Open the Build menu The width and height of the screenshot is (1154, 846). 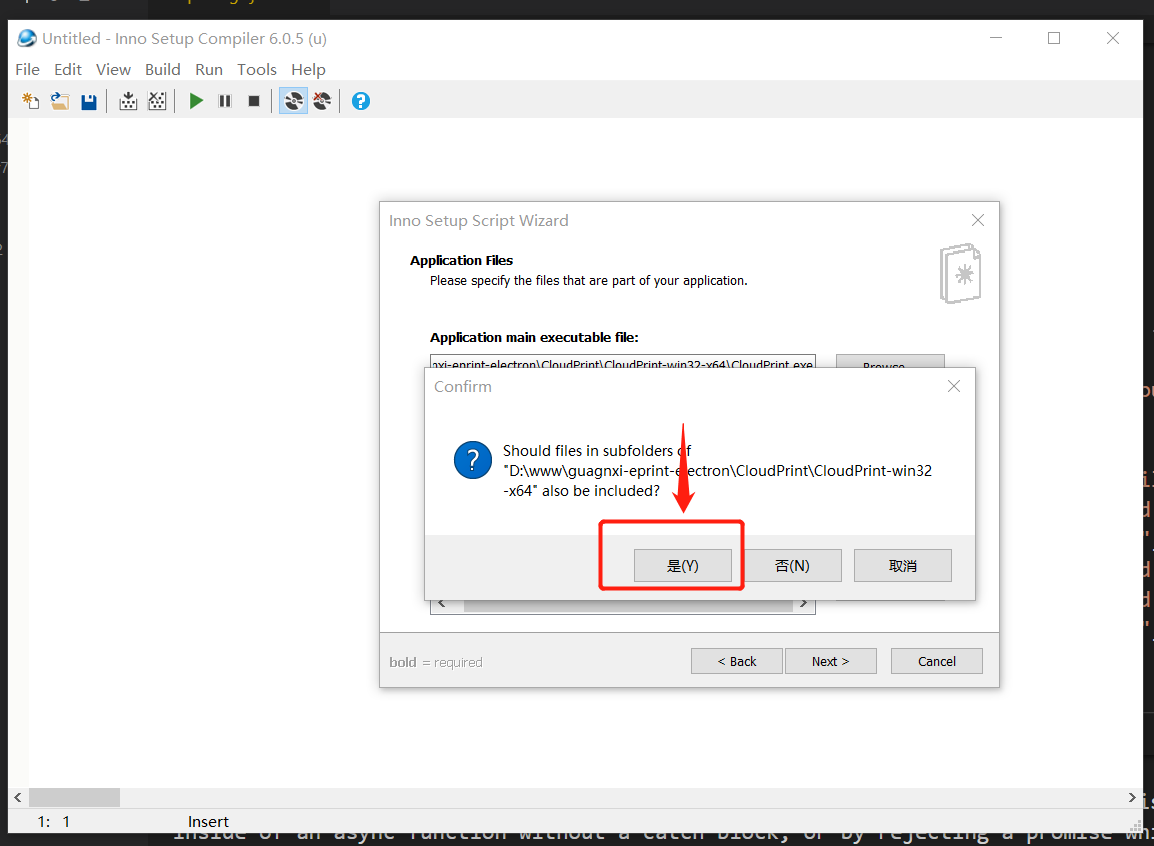click(163, 69)
